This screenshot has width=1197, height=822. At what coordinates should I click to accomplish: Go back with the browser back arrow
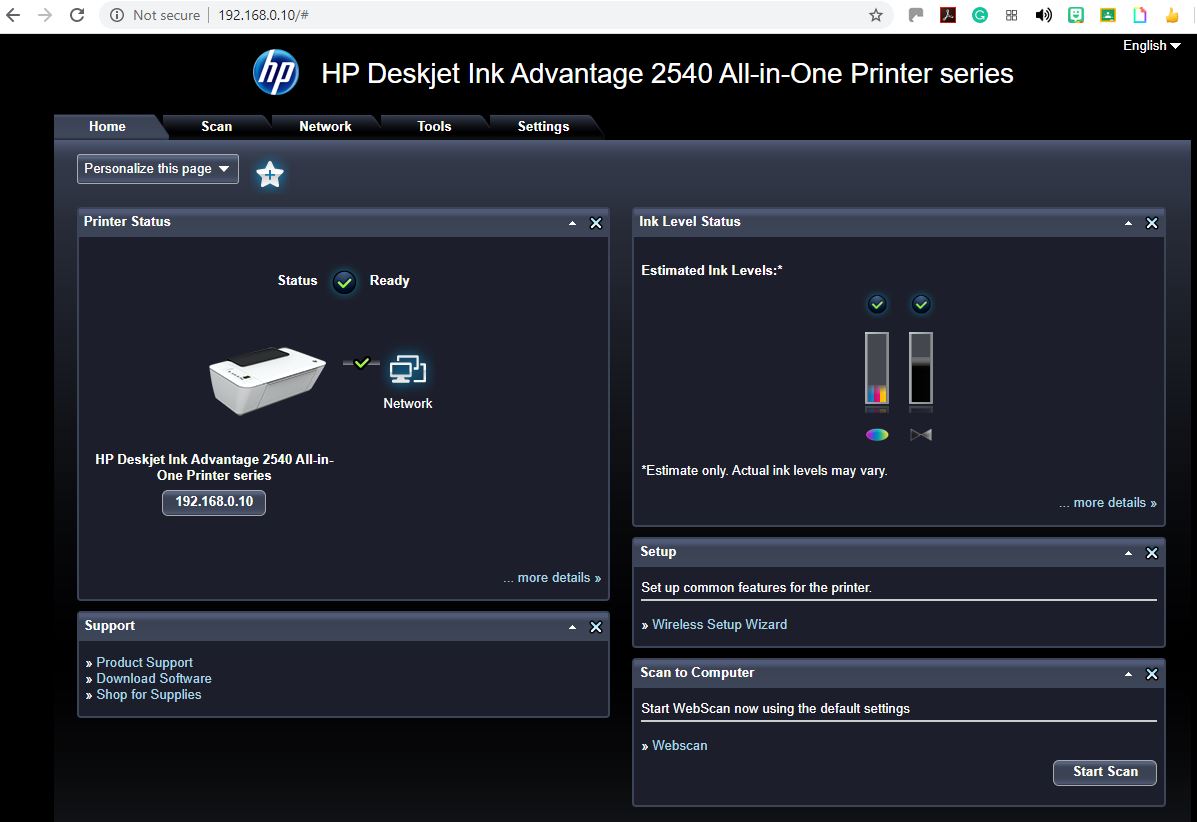tap(13, 15)
